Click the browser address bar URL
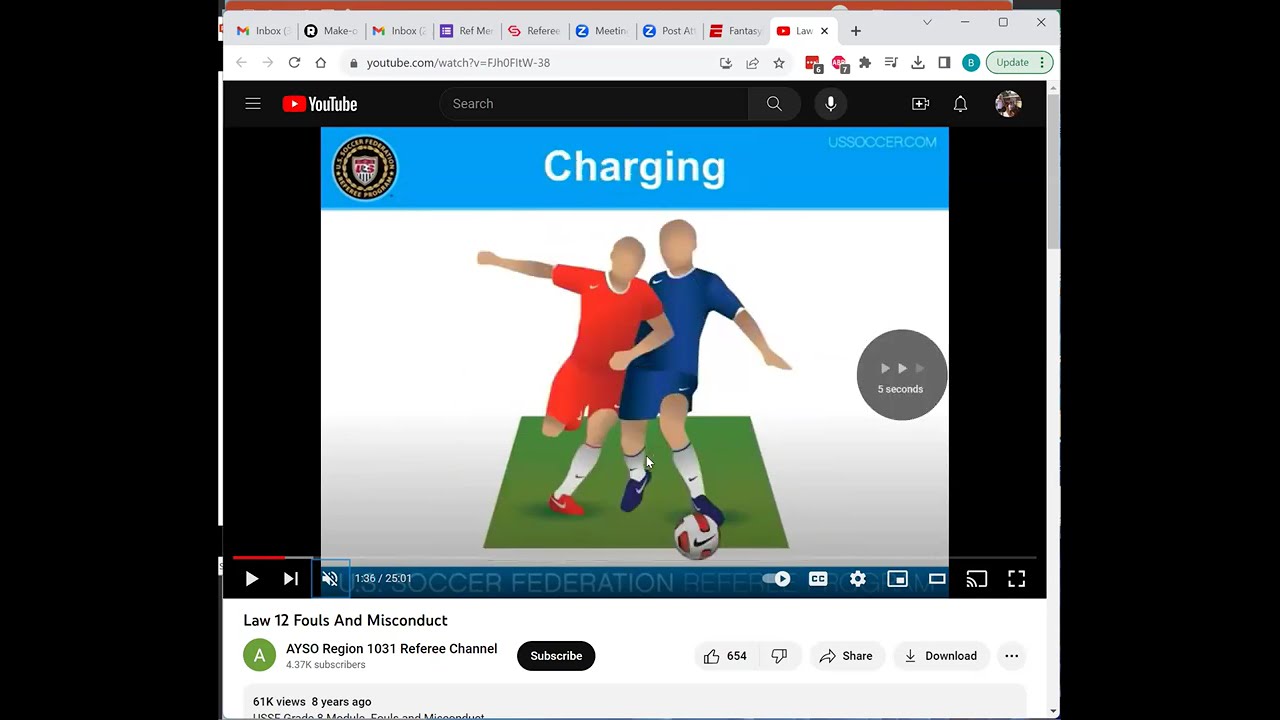This screenshot has height=720, width=1280. (x=458, y=63)
